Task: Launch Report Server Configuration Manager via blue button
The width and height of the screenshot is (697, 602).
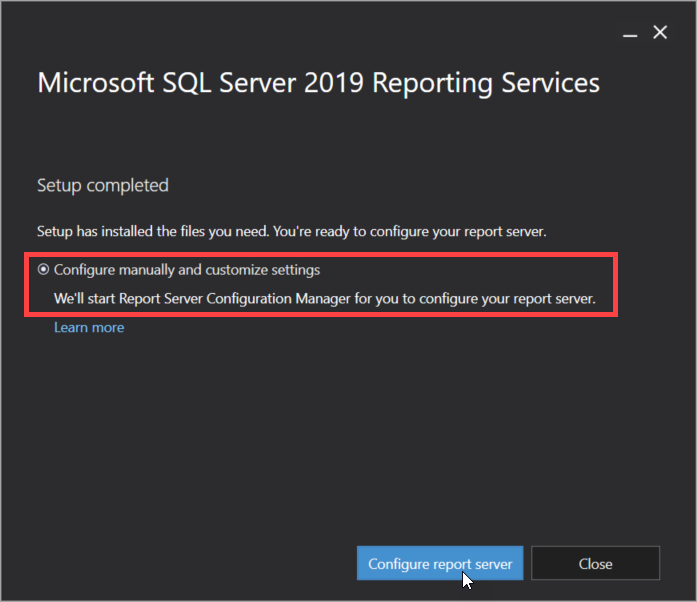Action: [x=440, y=563]
